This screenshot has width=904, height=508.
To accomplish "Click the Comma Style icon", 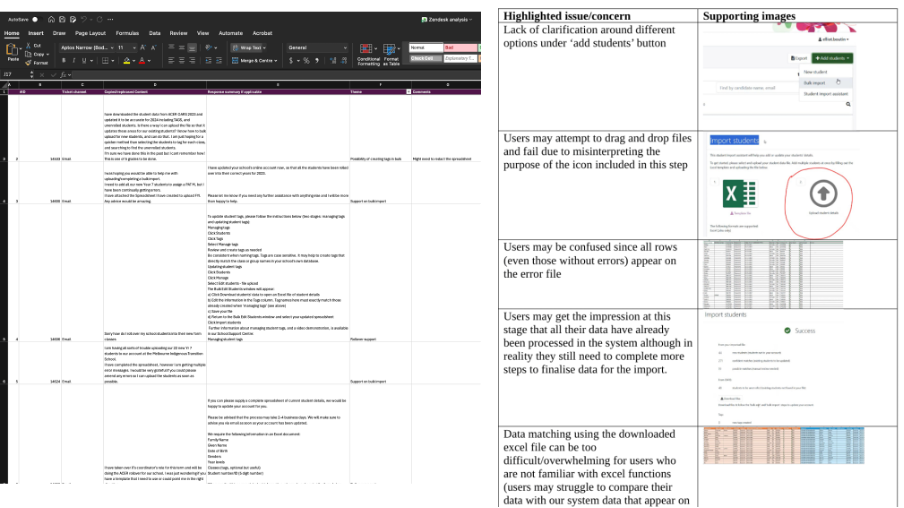I will tap(317, 61).
